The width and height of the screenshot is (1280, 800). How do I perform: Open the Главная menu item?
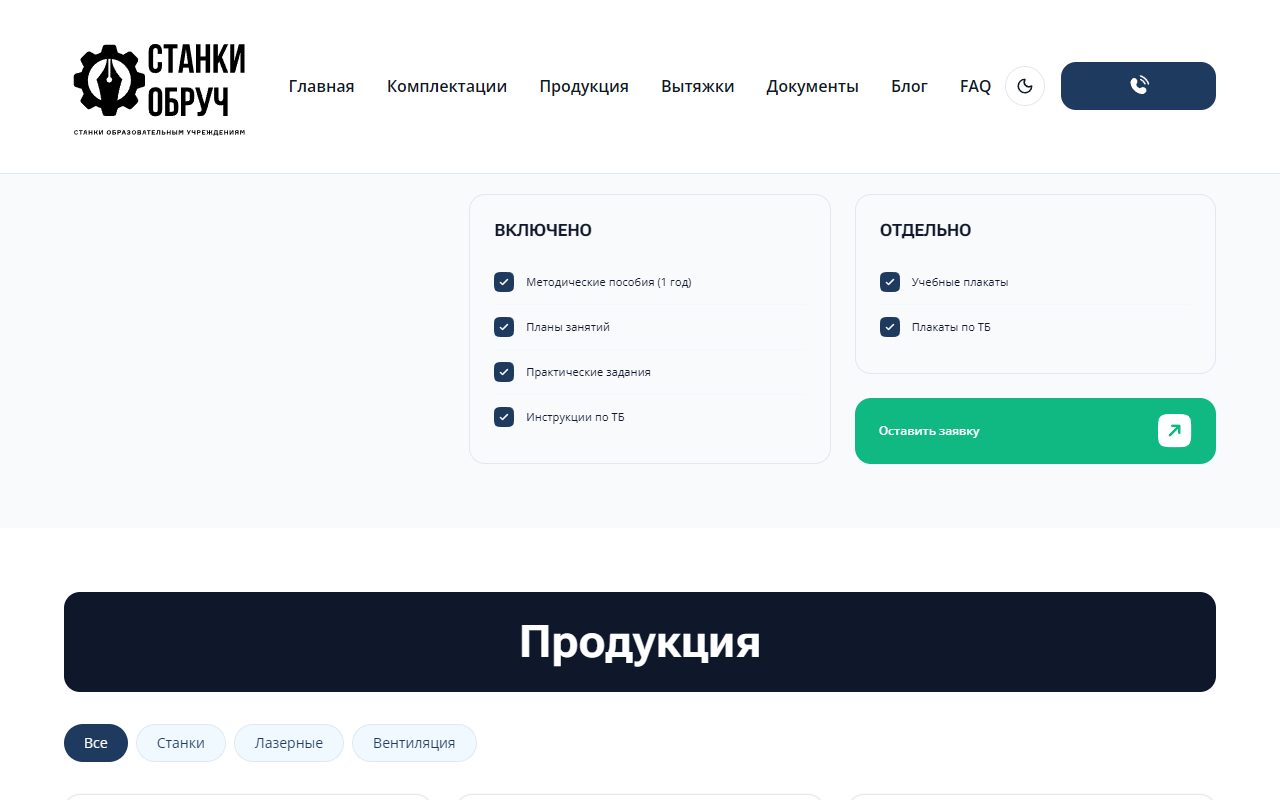pos(321,86)
